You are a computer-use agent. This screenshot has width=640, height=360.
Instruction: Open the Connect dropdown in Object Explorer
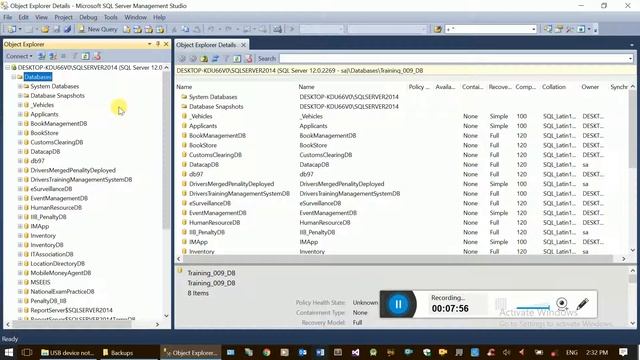19,56
